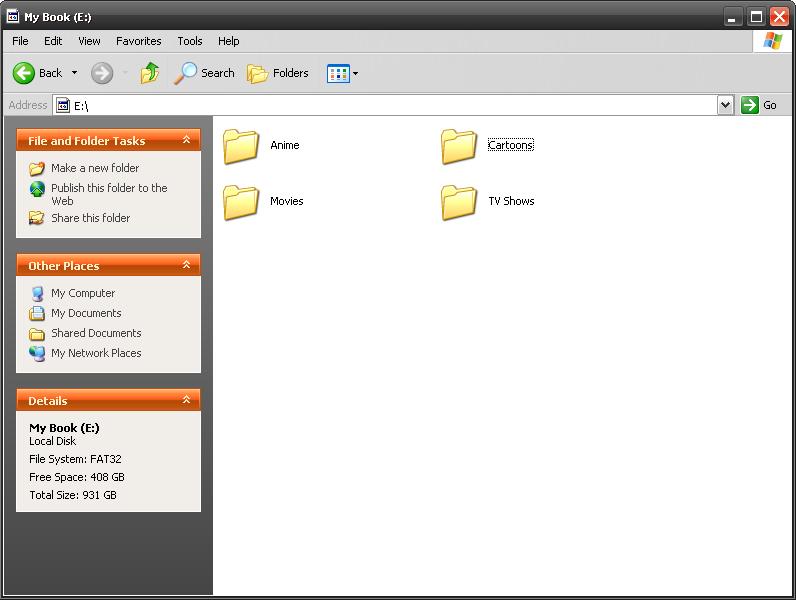Click the Free Space: 408 GB text
Screen dimensions: 796x600
pos(77,477)
